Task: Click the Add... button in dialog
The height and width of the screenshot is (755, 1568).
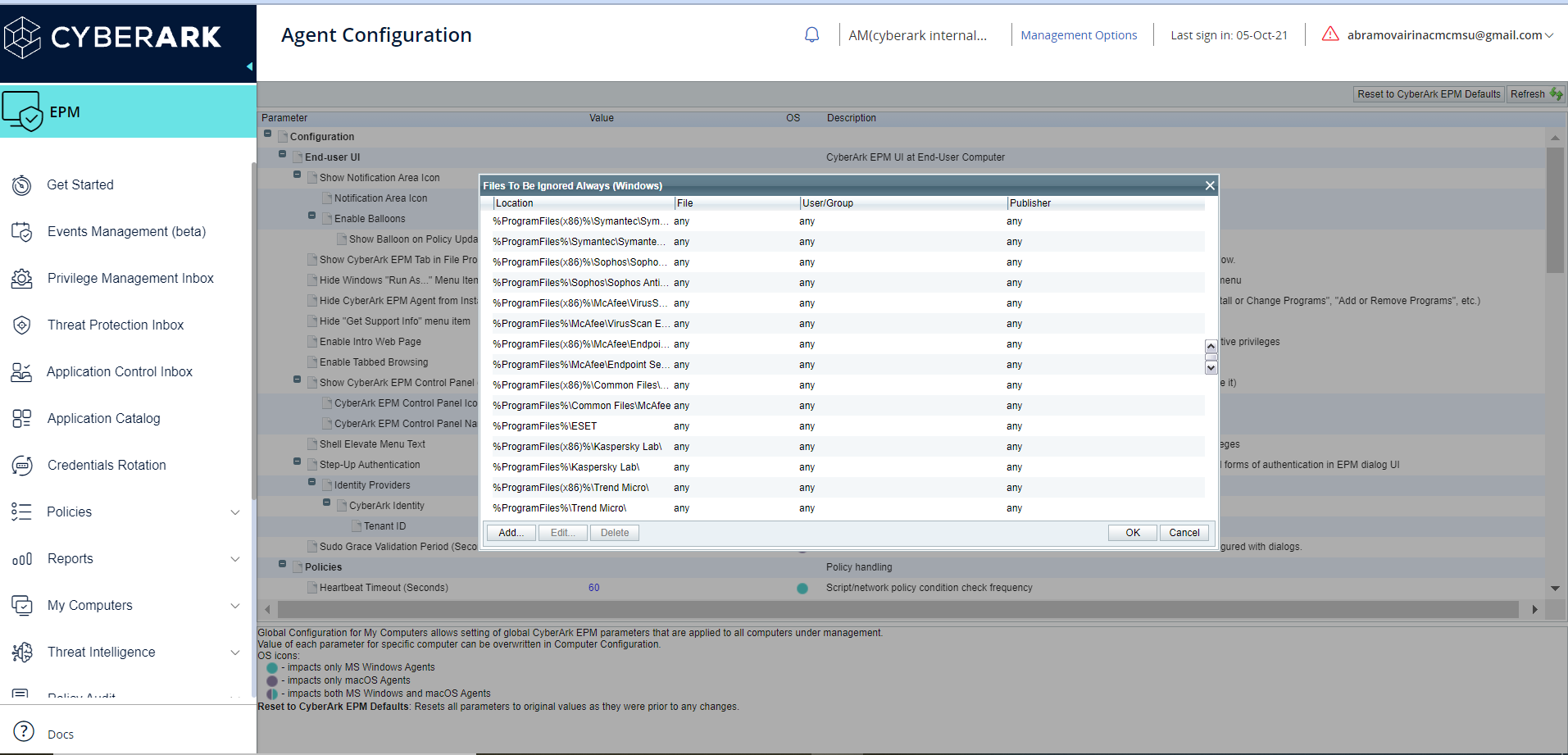Action: pyautogui.click(x=511, y=533)
